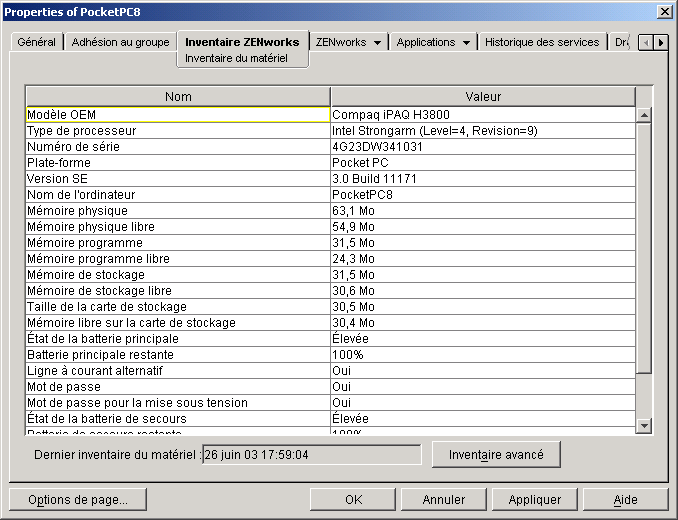Switch to the Général tab

click(37, 42)
